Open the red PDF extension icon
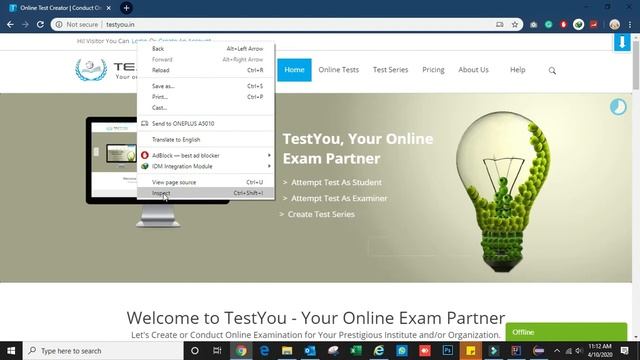 (x=593, y=24)
